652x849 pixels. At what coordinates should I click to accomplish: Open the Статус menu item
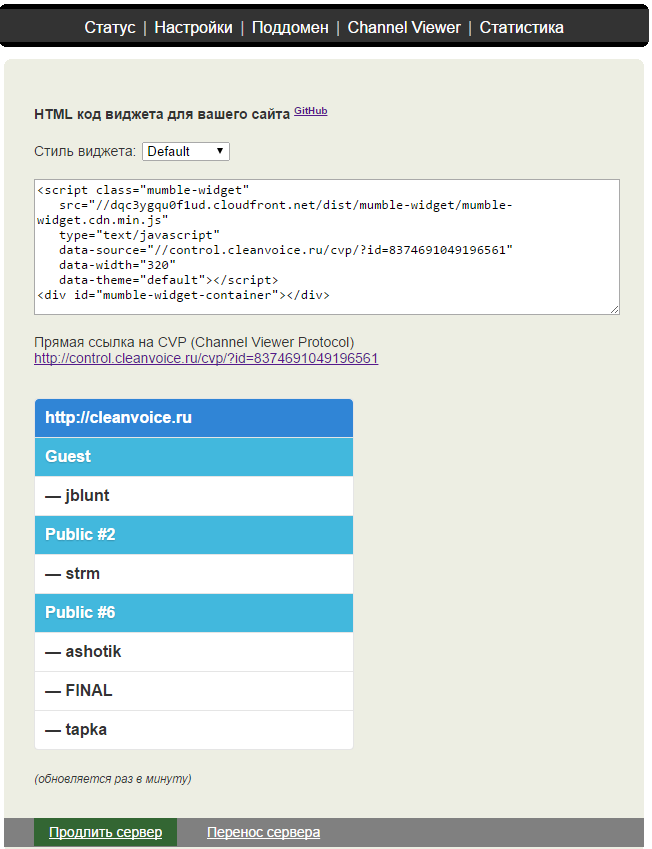point(110,27)
